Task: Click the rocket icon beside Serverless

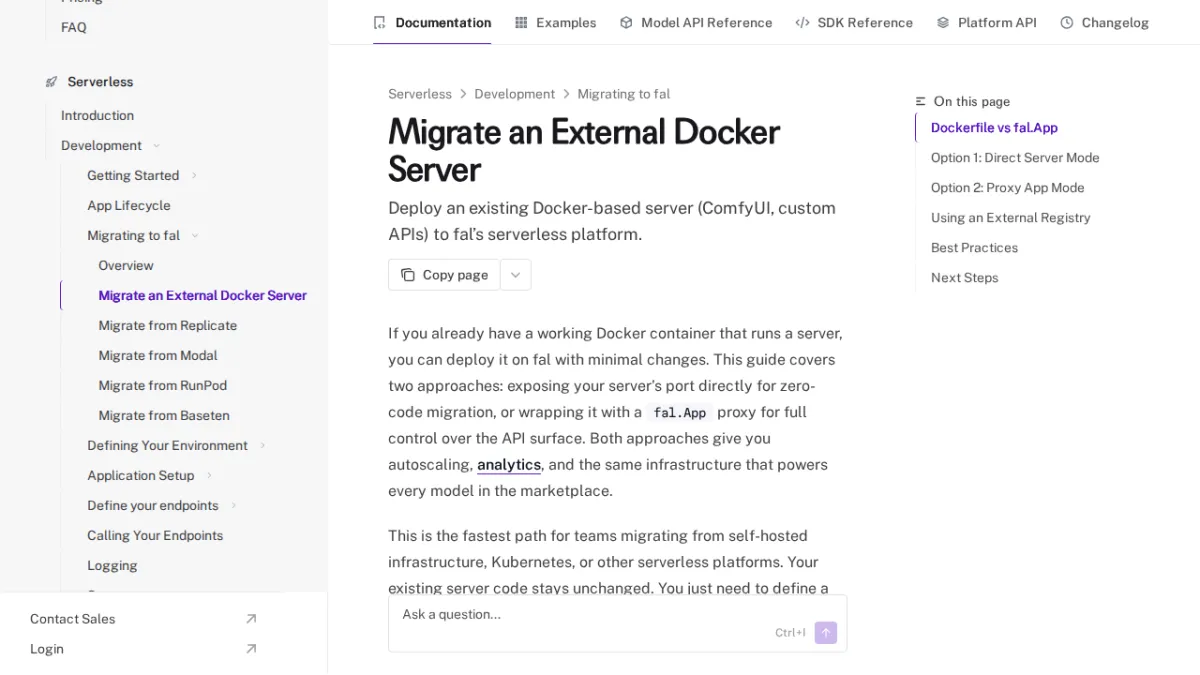Action: (52, 82)
